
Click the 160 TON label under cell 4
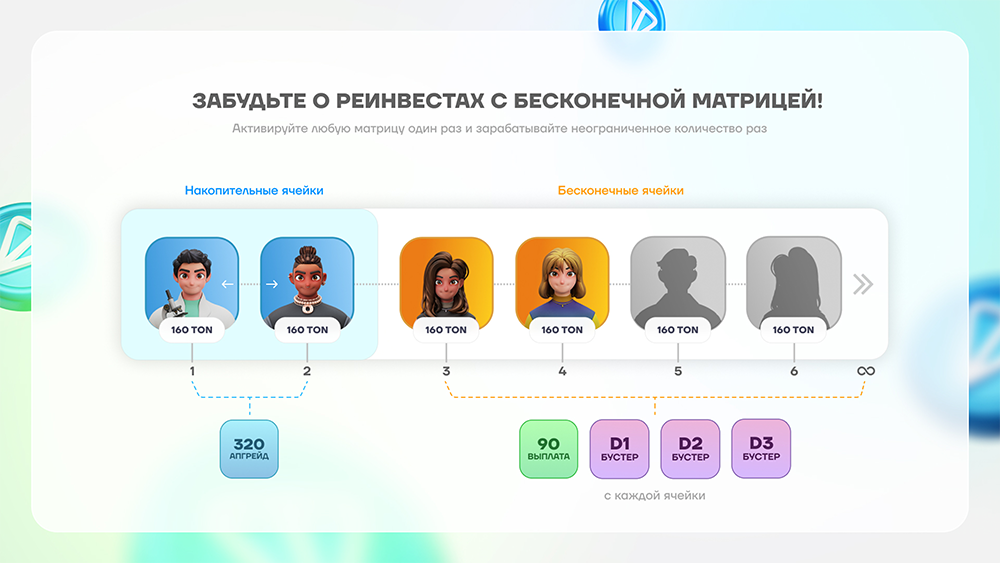coord(562,330)
